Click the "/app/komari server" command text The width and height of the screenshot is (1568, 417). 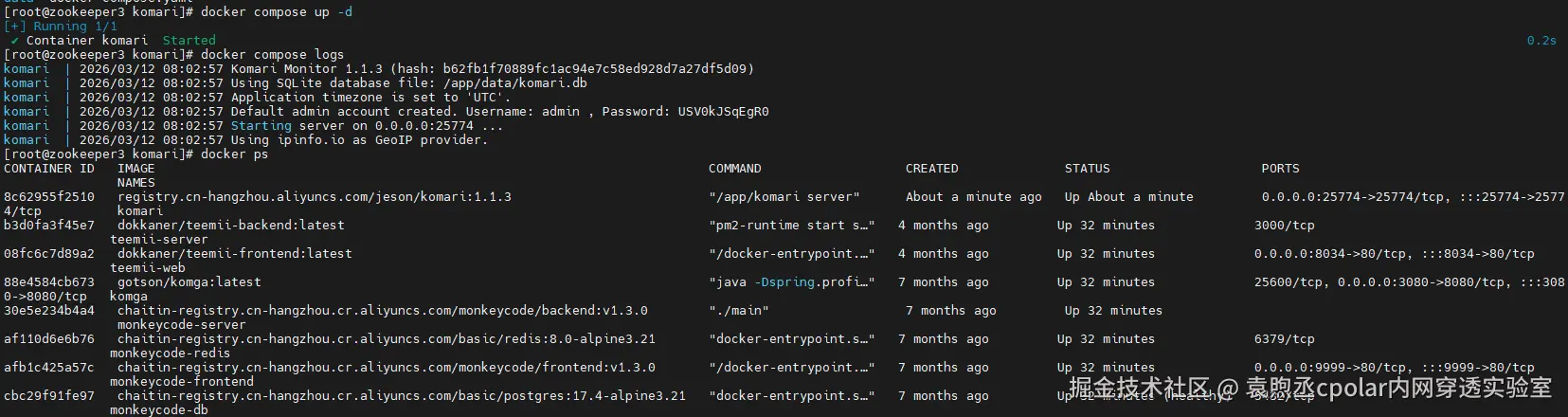pos(784,197)
